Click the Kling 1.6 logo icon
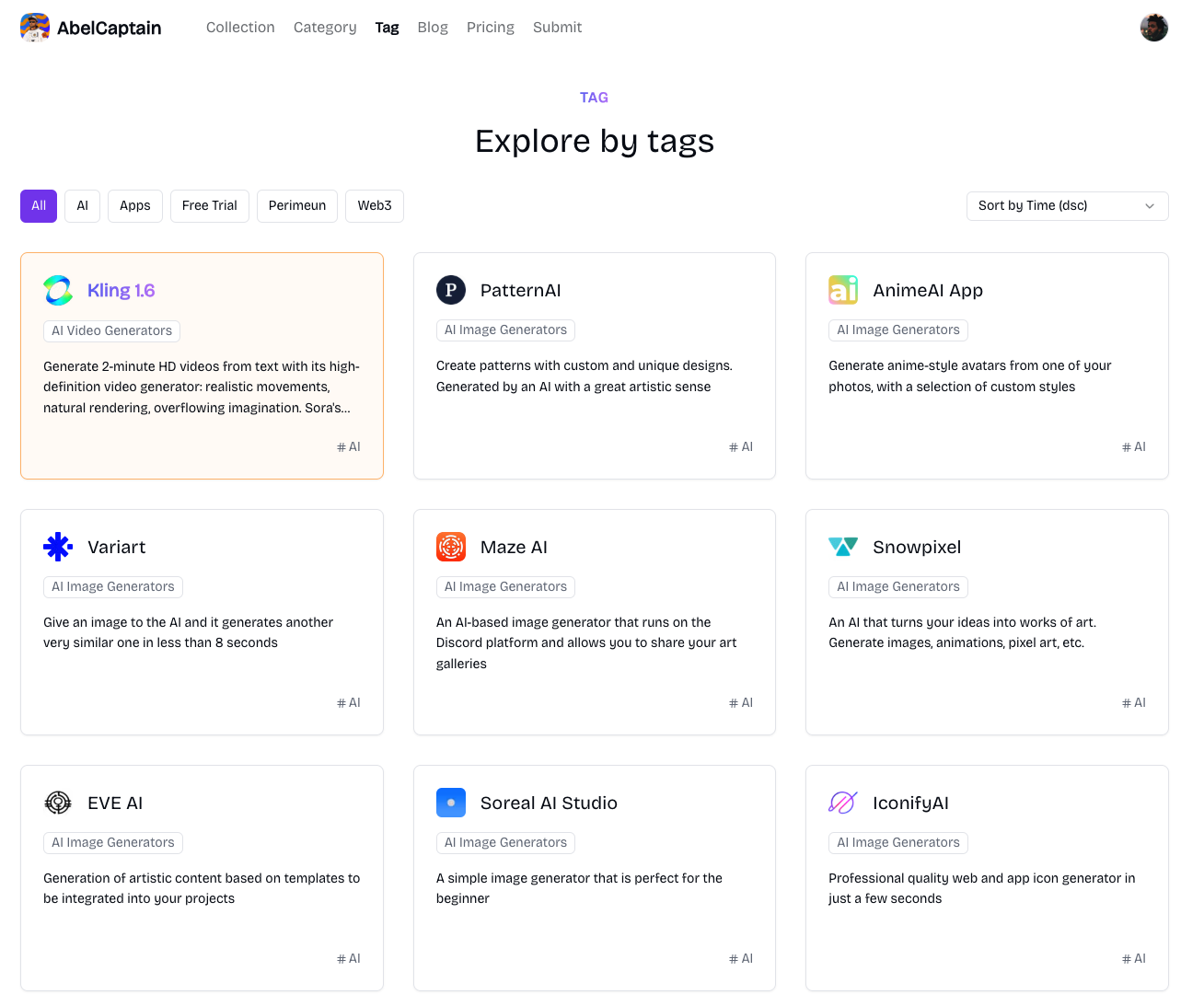Viewport: 1204px width, 1006px height. (58, 290)
